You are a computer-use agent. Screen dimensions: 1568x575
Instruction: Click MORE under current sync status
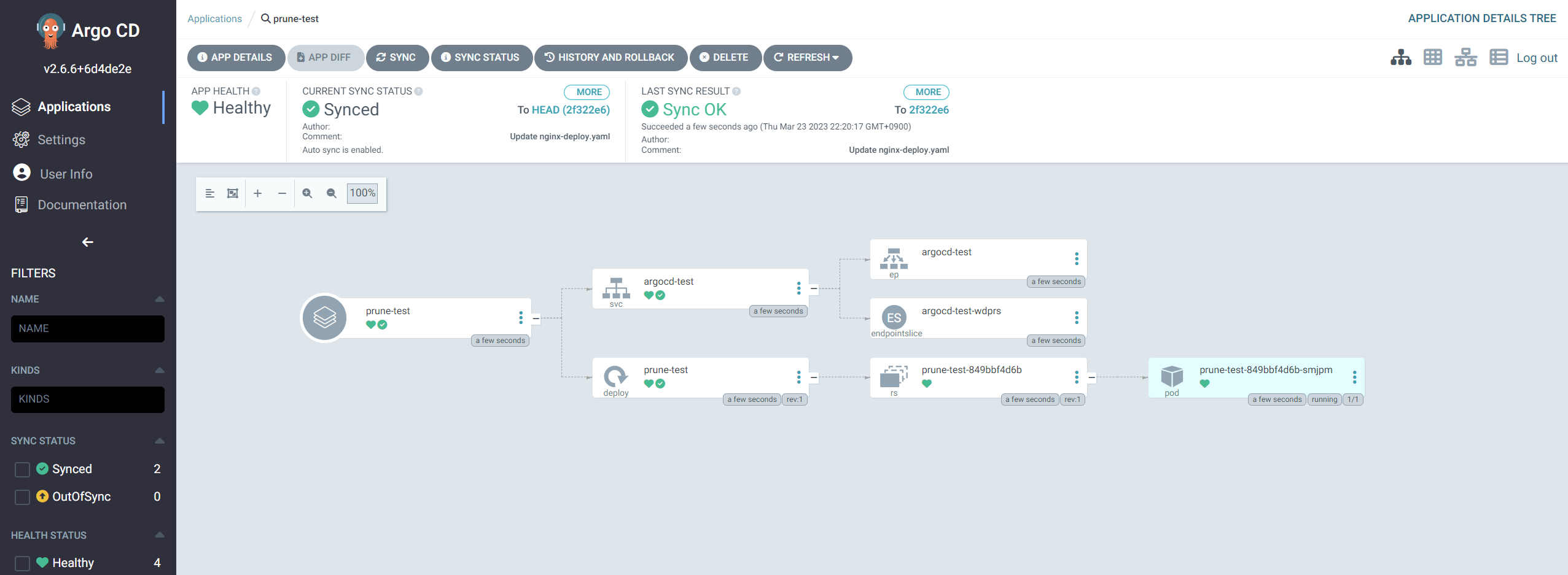pos(587,92)
